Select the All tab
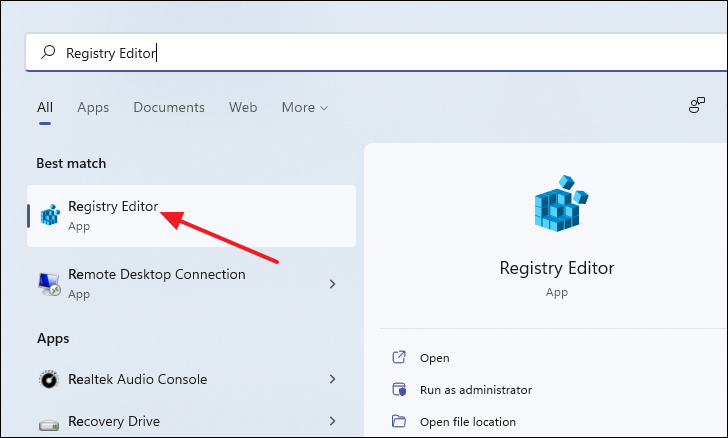Image resolution: width=728 pixels, height=438 pixels. pos(45,107)
